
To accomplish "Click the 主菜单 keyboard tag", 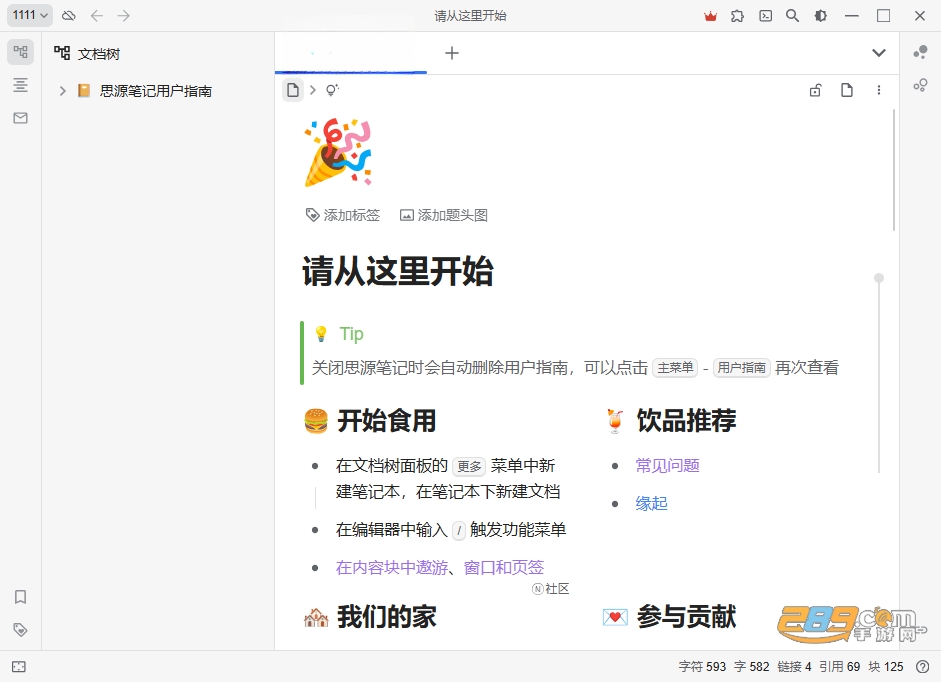I will click(675, 367).
